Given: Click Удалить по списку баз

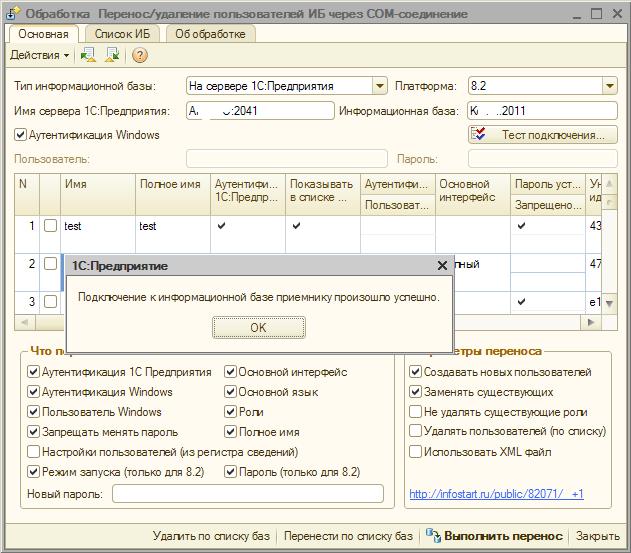Looking at the screenshot, I should click(x=211, y=536).
